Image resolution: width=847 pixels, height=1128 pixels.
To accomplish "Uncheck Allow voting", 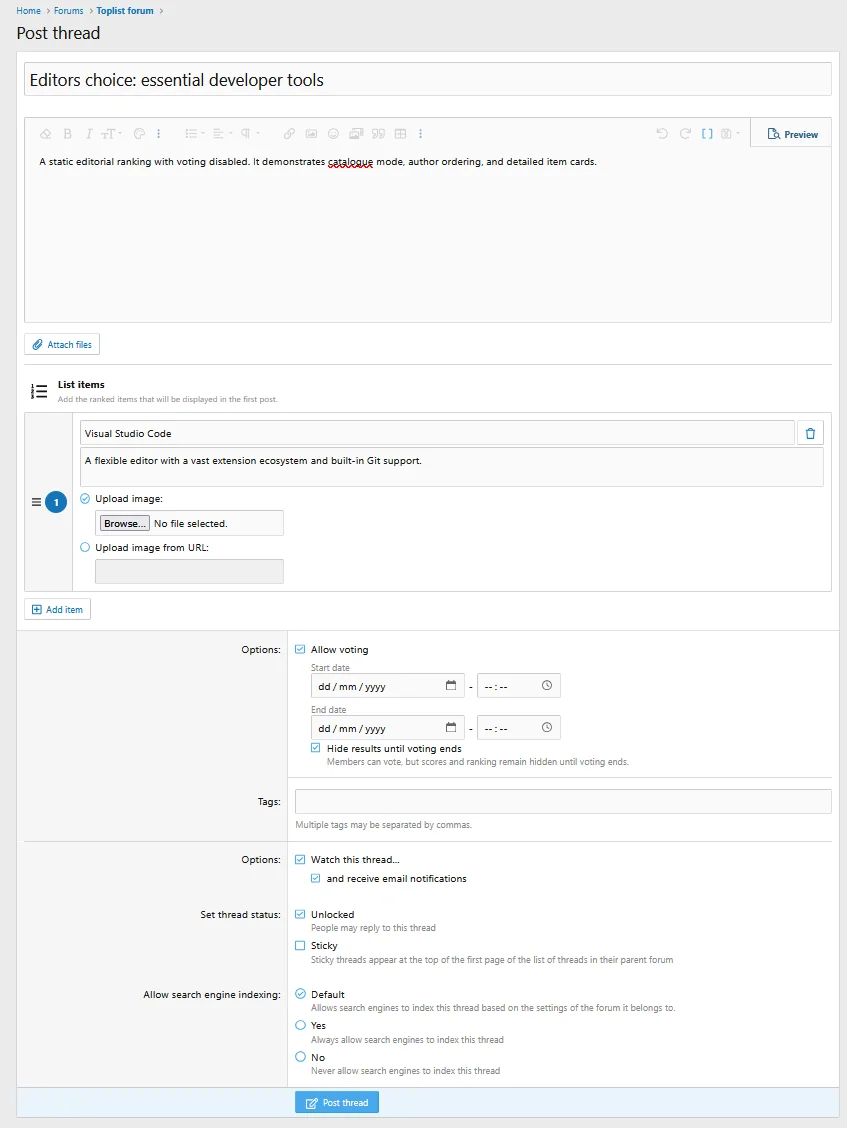I will [300, 650].
